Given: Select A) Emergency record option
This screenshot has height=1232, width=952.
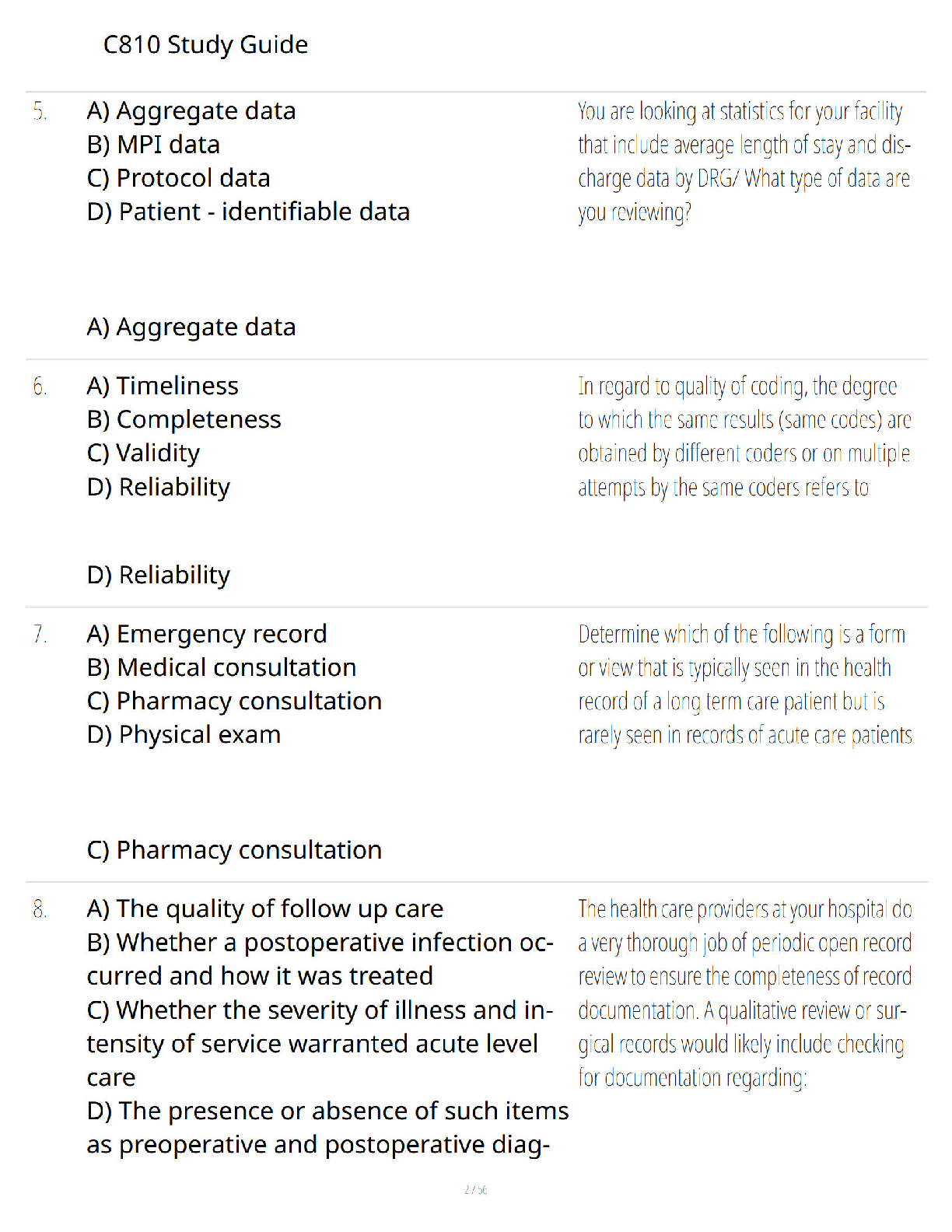Looking at the screenshot, I should [207, 635].
